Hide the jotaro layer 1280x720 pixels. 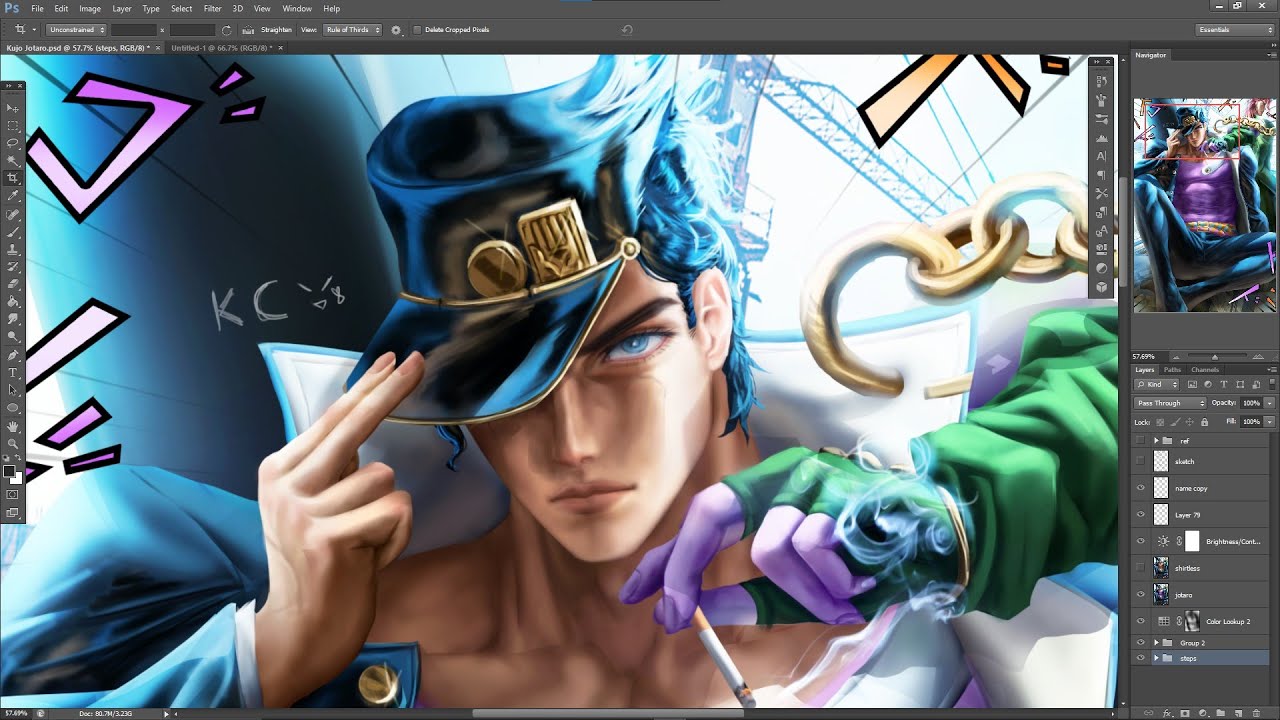pos(1140,595)
